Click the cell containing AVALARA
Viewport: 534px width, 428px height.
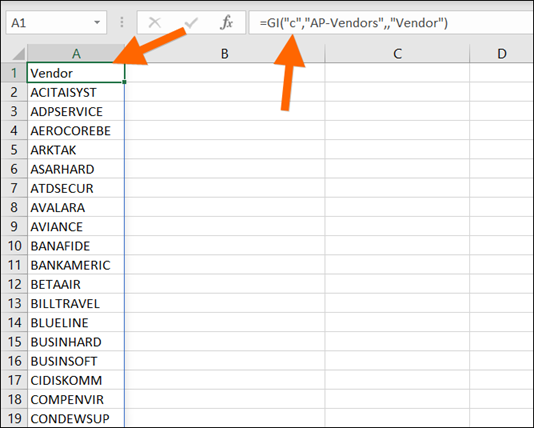(x=76, y=207)
